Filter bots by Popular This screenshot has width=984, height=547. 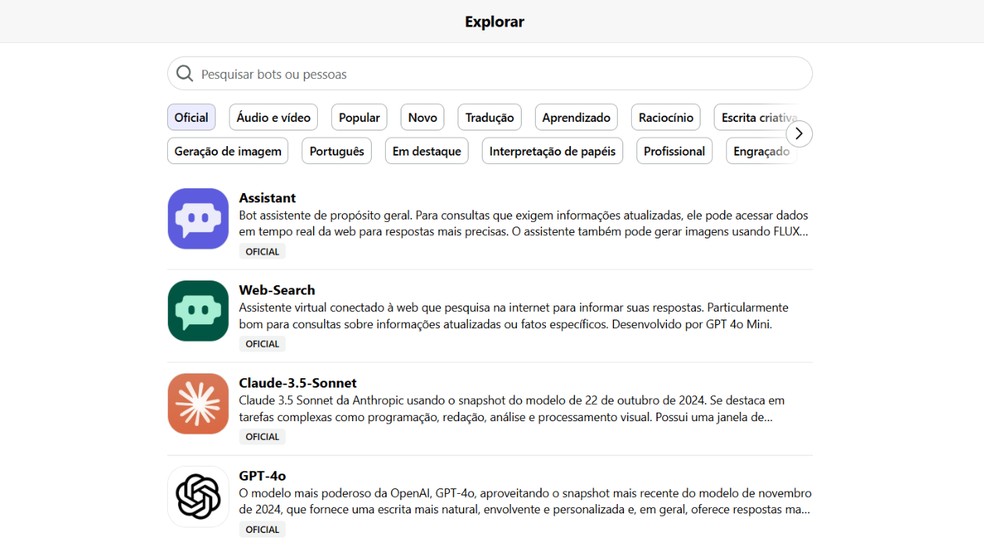tap(359, 117)
